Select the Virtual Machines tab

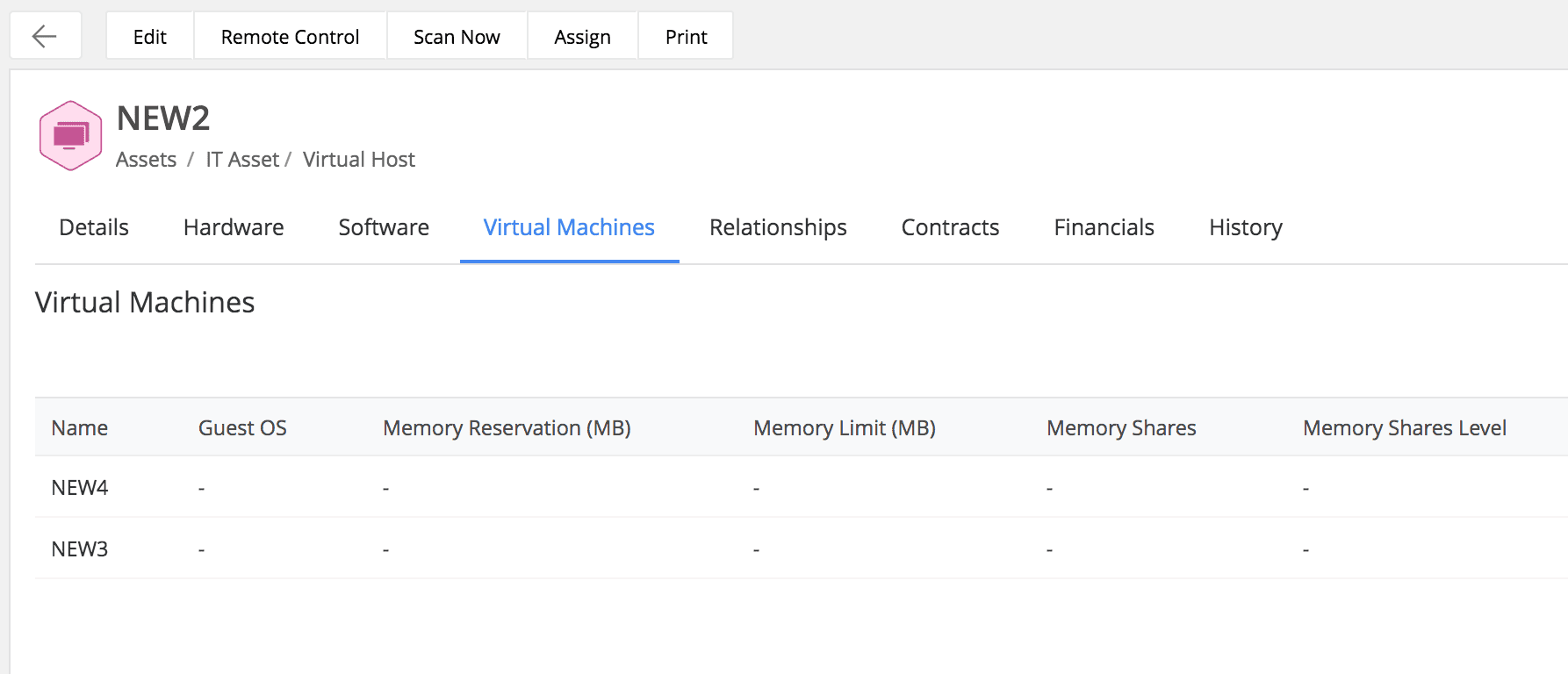pyautogui.click(x=569, y=227)
